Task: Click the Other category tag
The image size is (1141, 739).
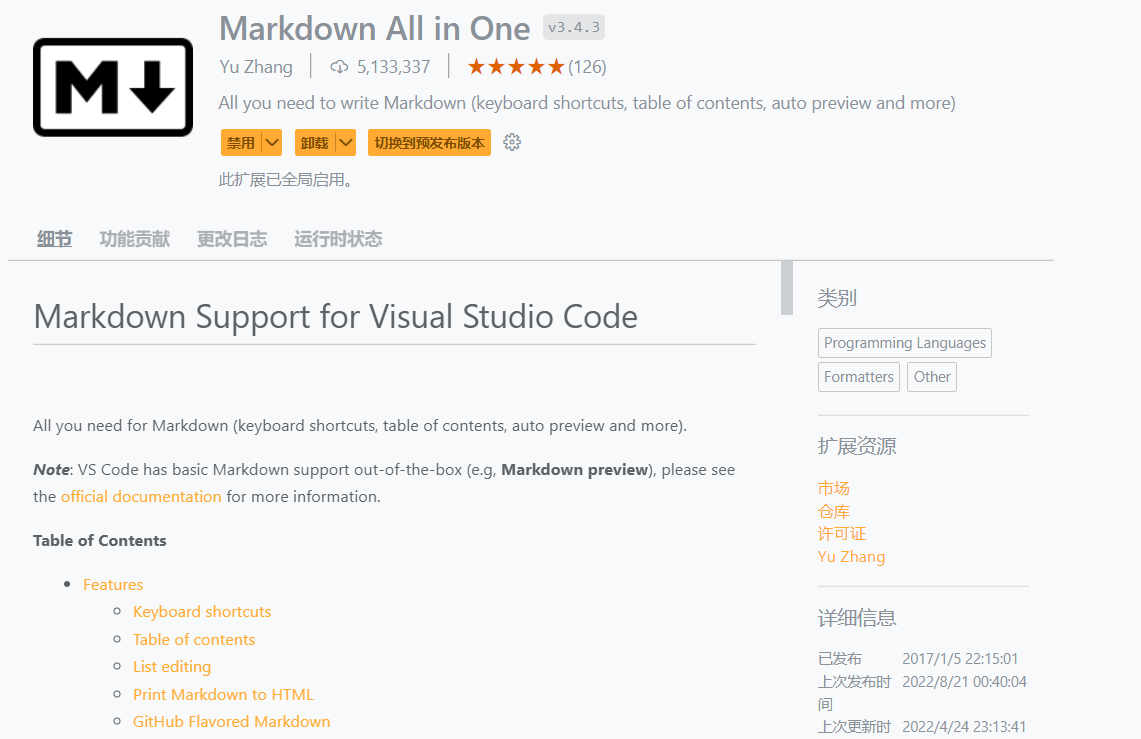Action: pyautogui.click(x=932, y=377)
